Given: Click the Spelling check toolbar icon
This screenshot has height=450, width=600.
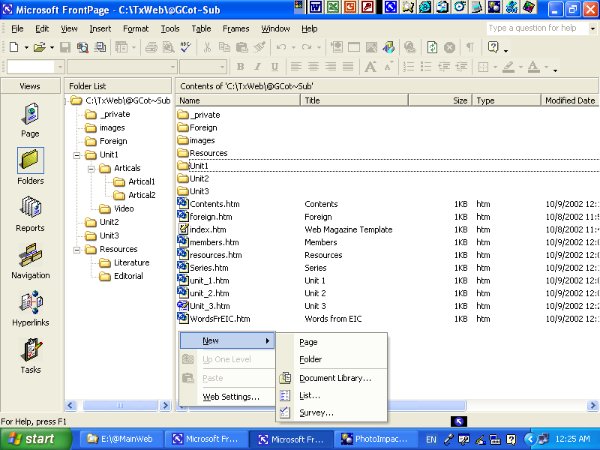Looking at the screenshot, I should pos(186,47).
